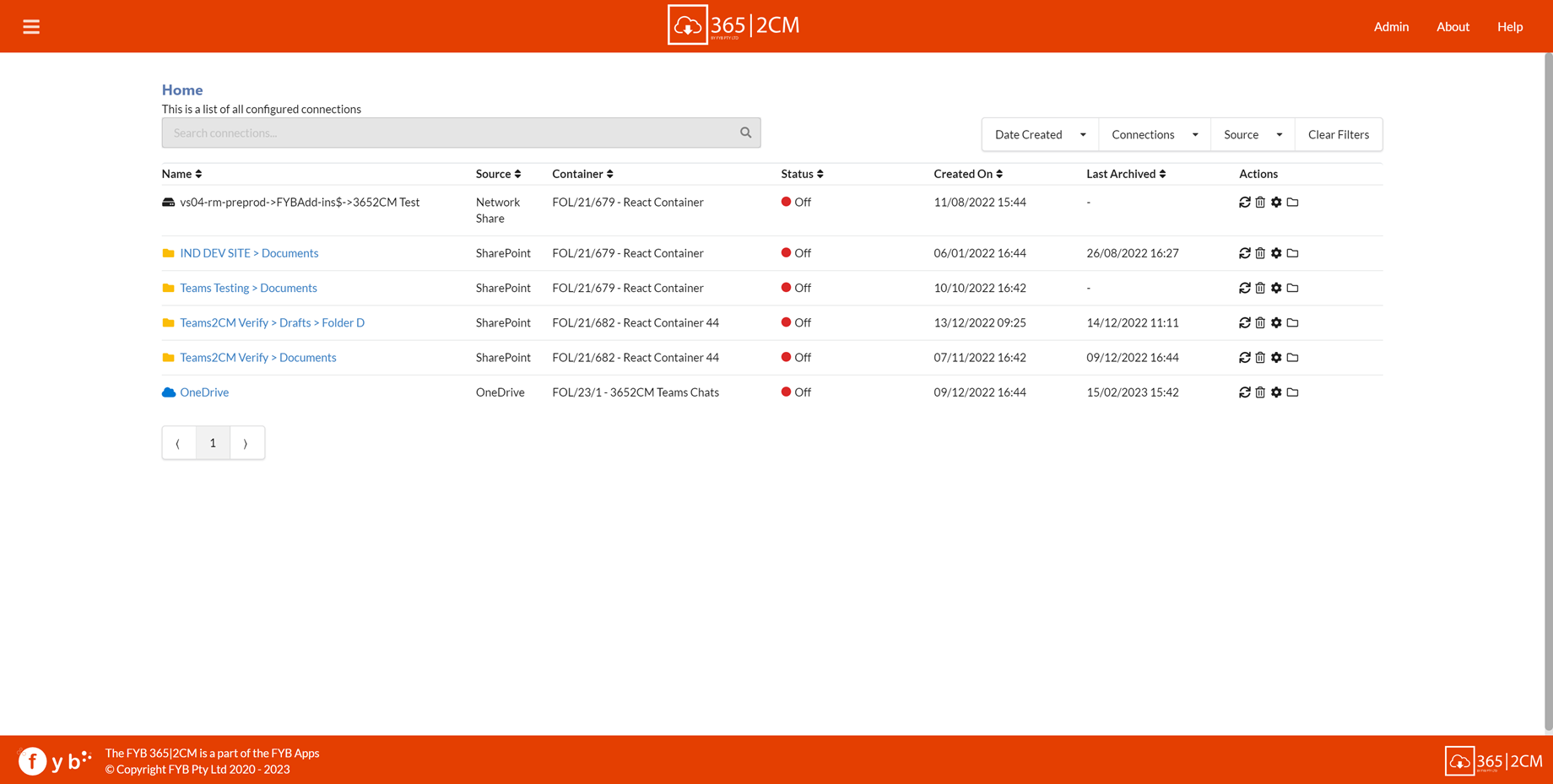
Task: Open the hamburger menu
Action: 31,27
